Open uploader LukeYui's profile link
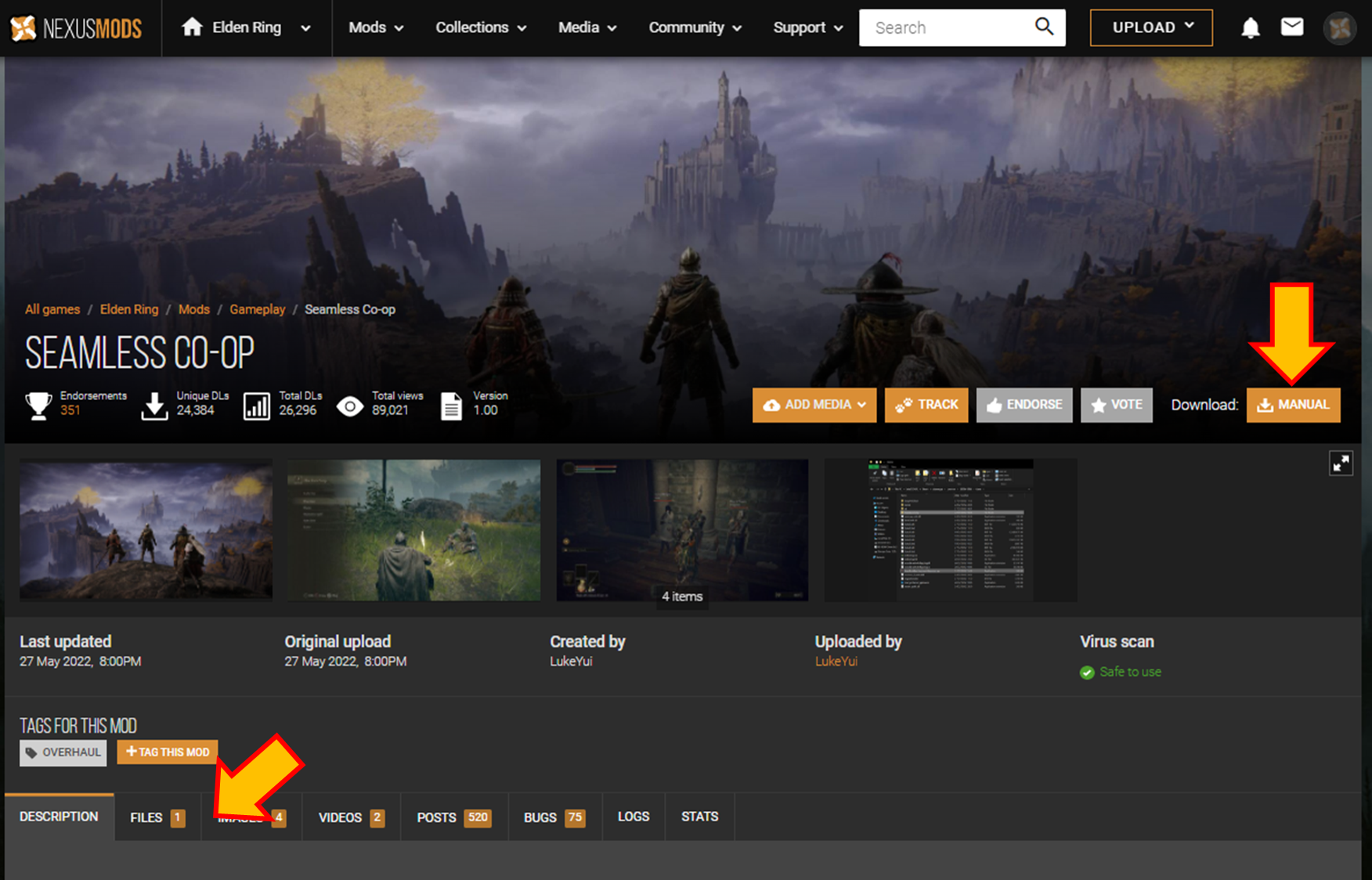Viewport: 1372px width, 880px height. tap(836, 662)
